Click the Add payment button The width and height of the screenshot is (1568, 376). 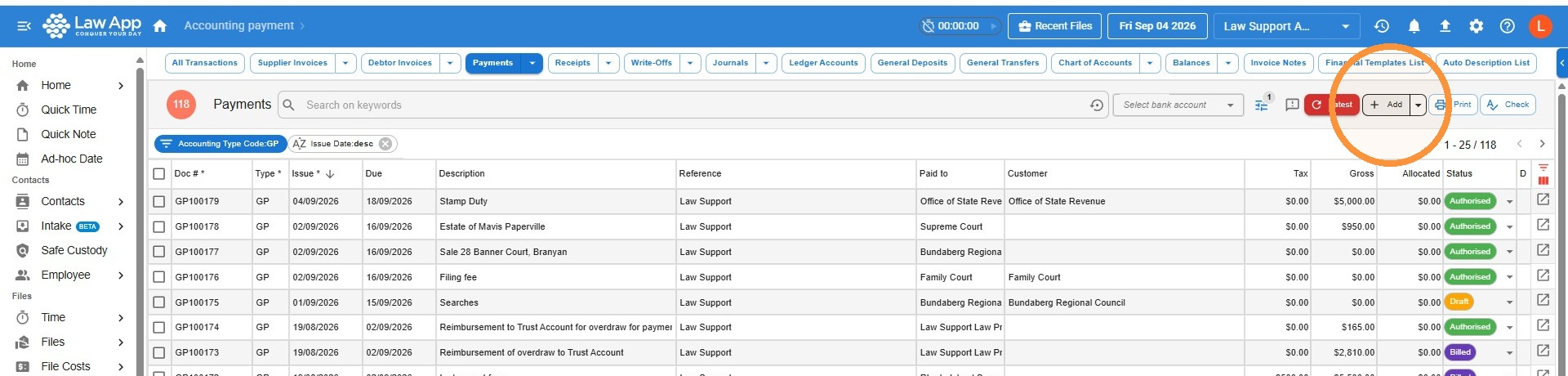(1387, 105)
